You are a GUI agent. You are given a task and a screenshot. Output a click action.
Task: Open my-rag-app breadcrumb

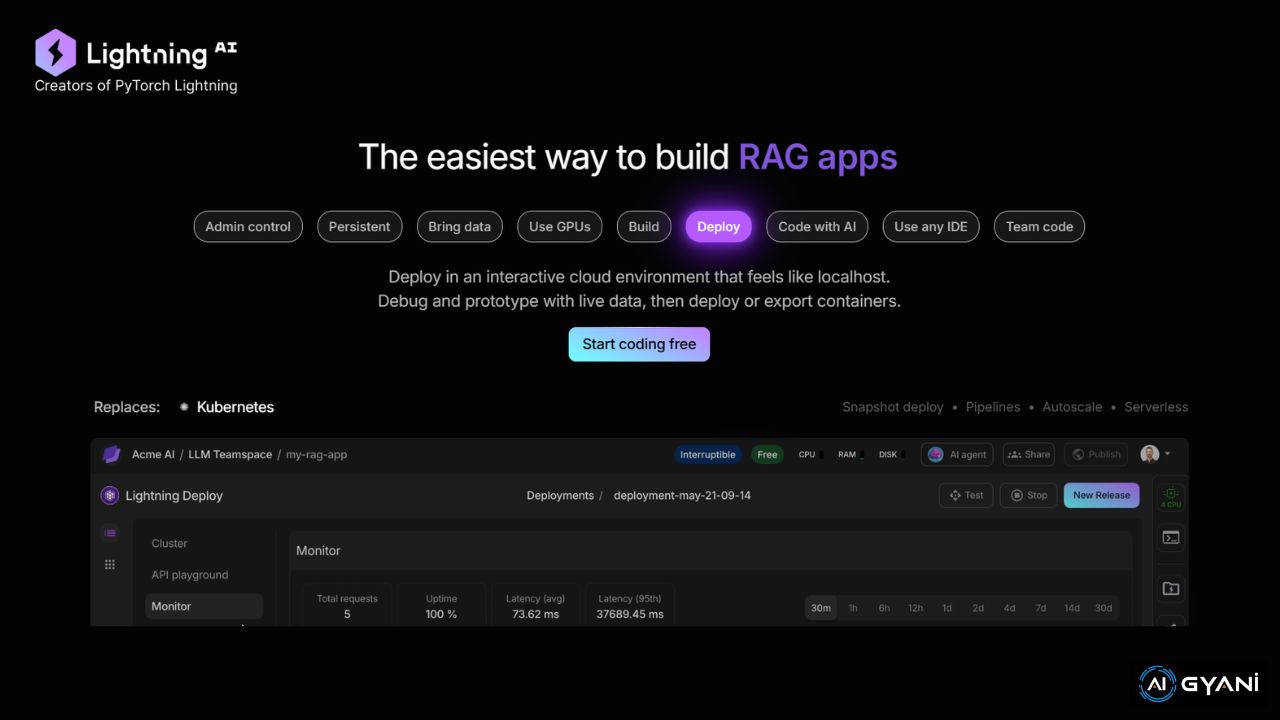pyautogui.click(x=316, y=454)
